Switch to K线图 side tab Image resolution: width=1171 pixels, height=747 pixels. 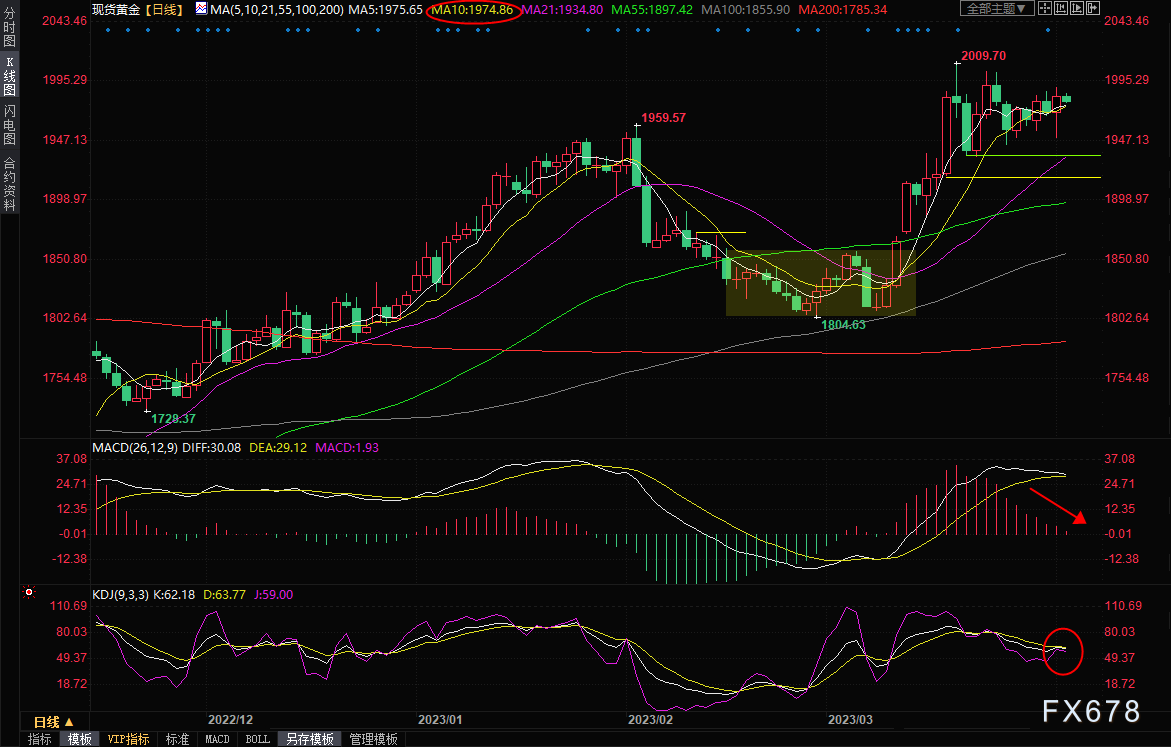click(10, 76)
